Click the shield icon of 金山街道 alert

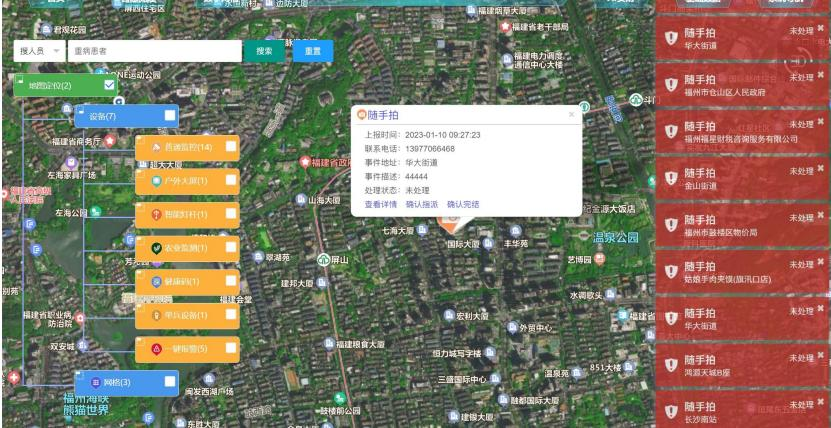[671, 179]
